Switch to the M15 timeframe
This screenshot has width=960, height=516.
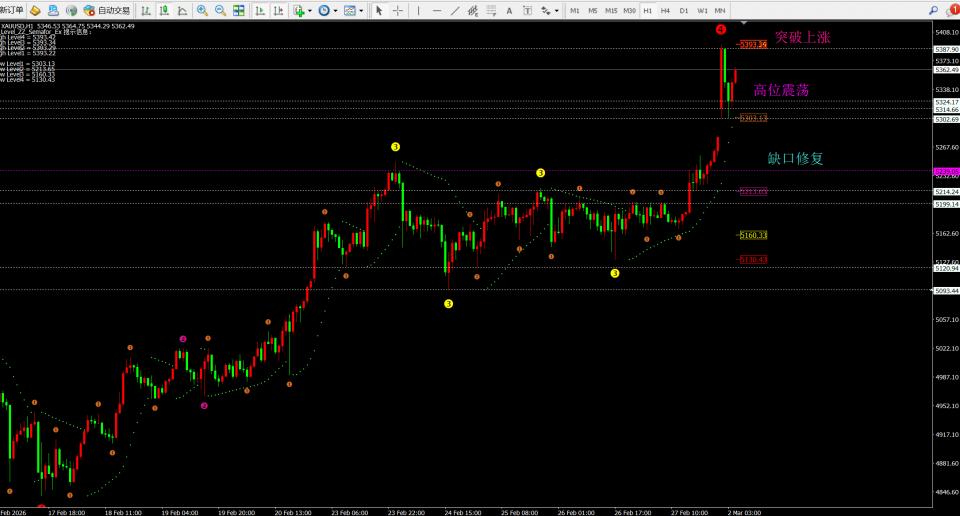click(611, 10)
